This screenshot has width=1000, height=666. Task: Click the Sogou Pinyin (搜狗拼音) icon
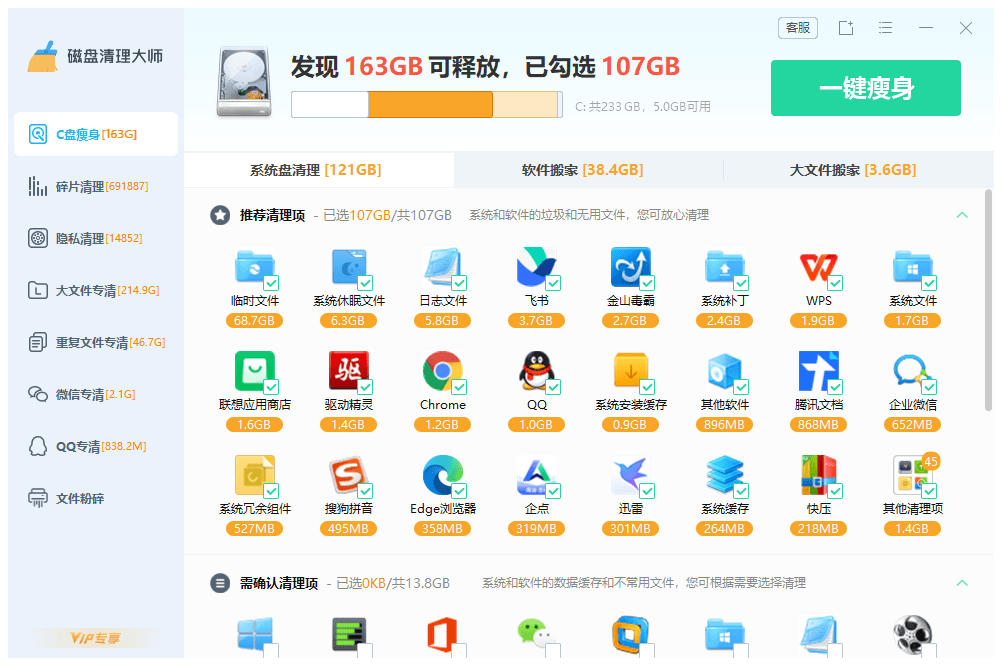point(348,476)
